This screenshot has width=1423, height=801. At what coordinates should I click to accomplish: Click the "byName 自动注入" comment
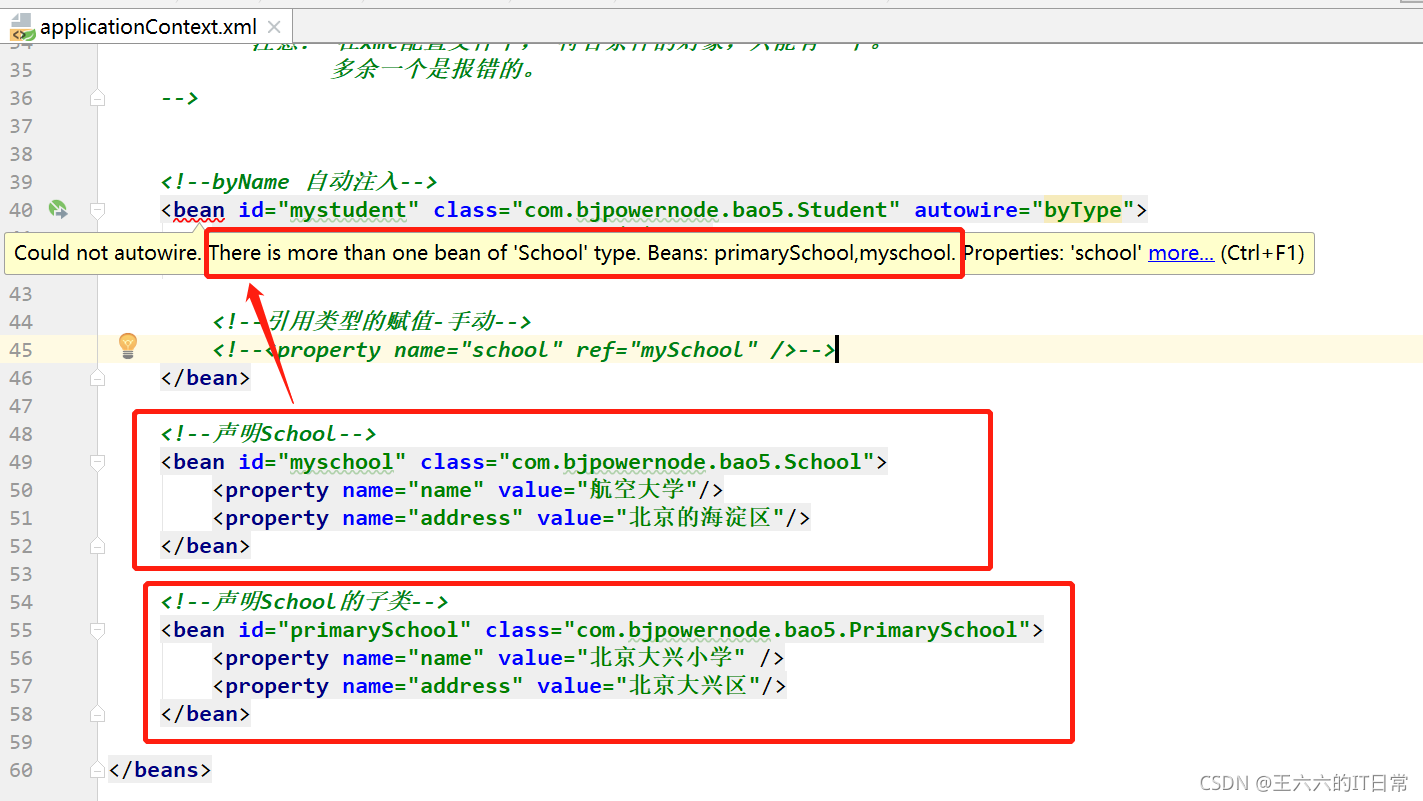coord(299,182)
